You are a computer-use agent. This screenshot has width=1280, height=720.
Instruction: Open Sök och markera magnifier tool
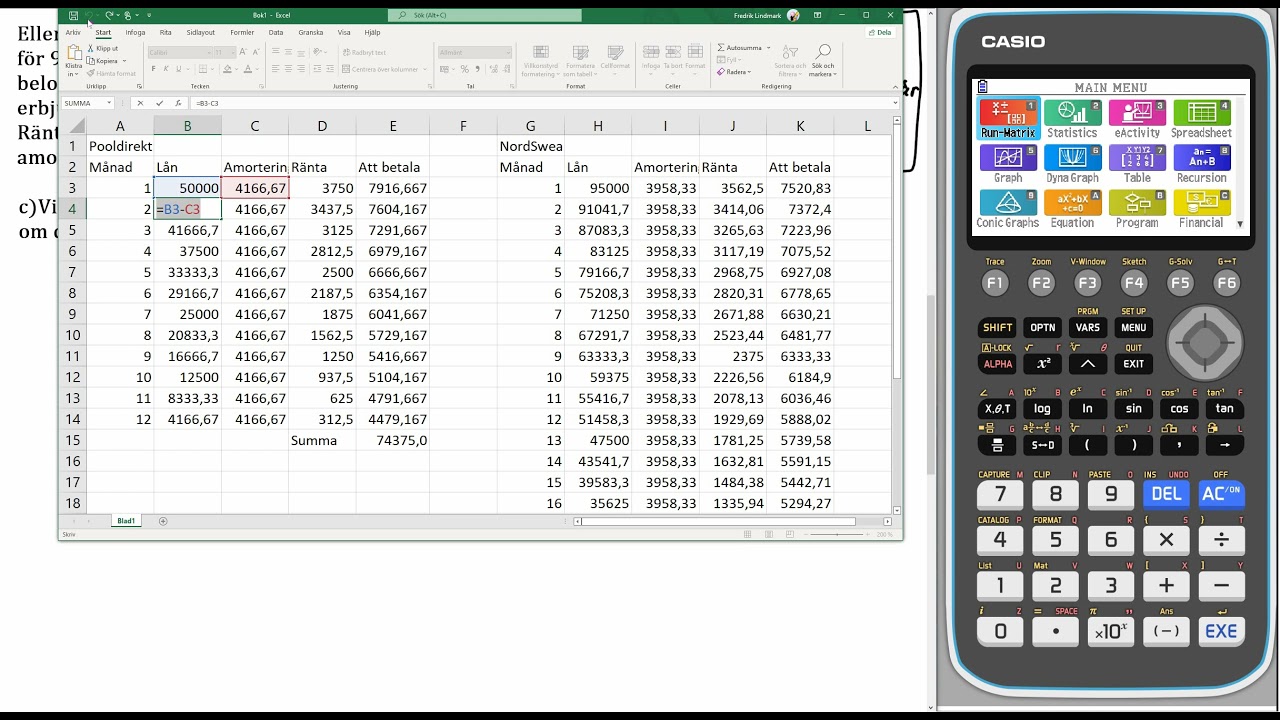823,52
